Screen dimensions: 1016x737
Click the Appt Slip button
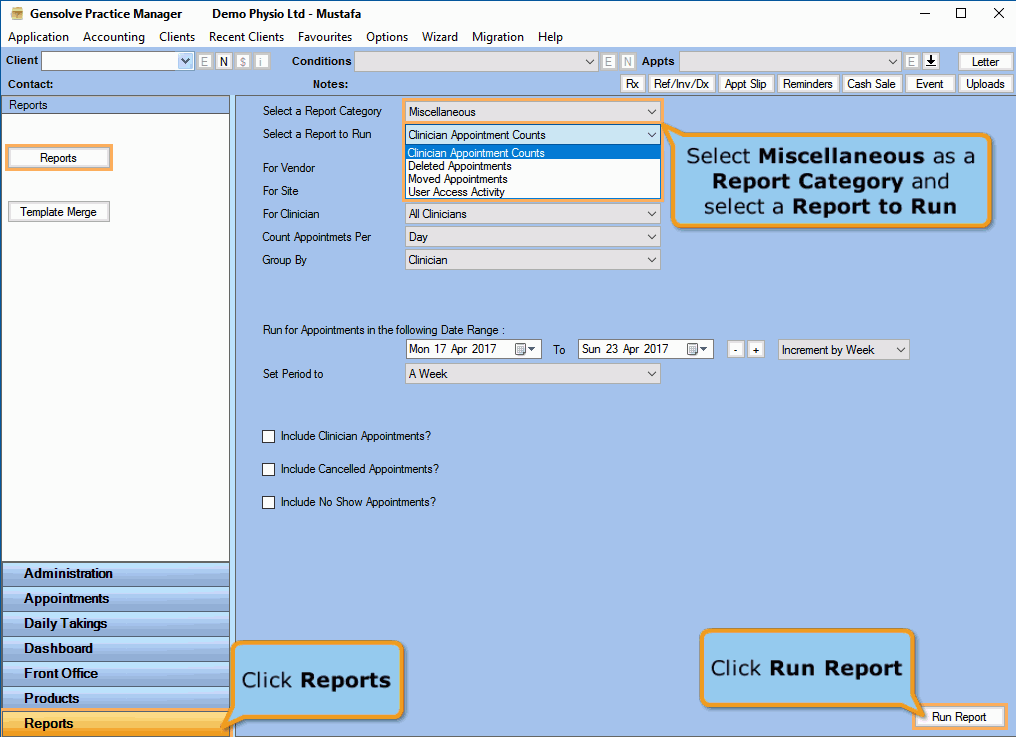[746, 84]
